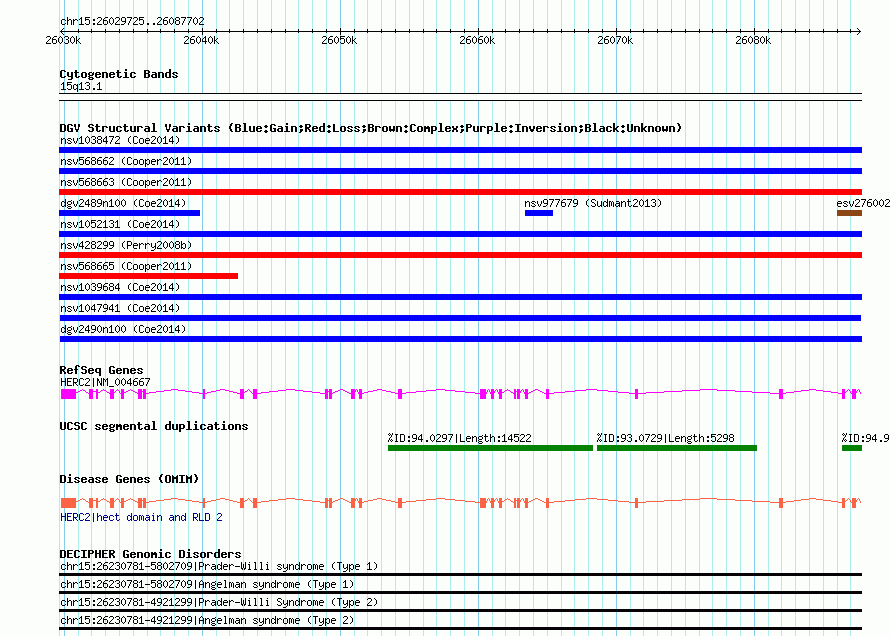Click the DECIPHER Genomic Disorders track title

coord(150,554)
